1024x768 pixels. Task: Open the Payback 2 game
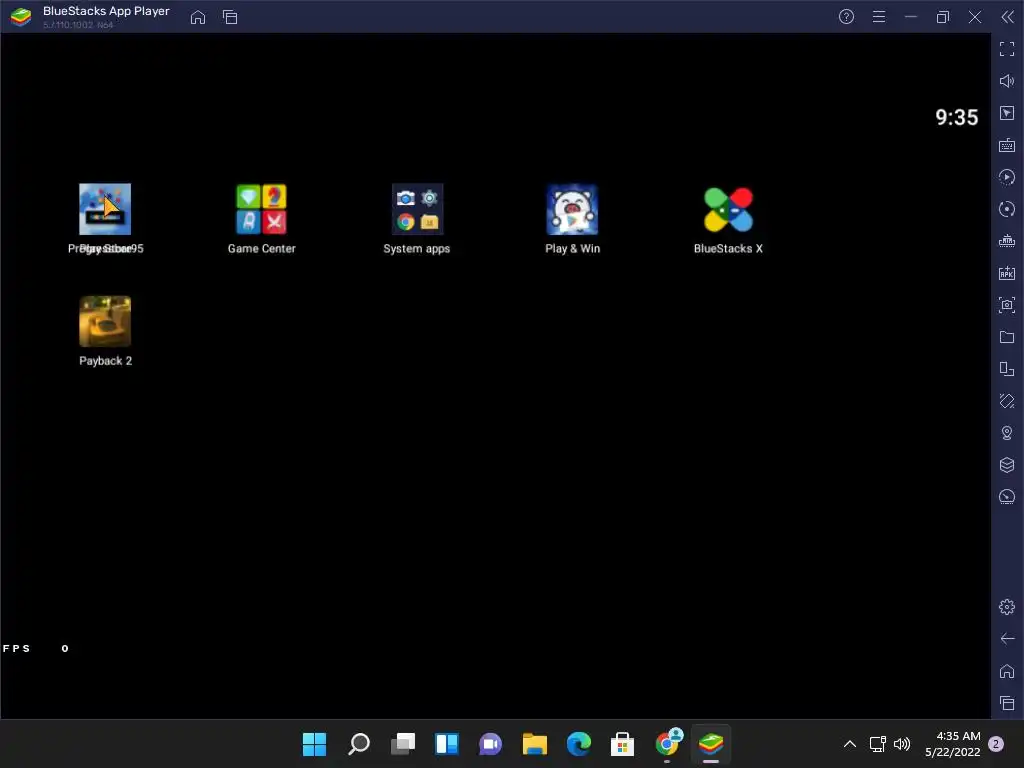click(x=105, y=321)
